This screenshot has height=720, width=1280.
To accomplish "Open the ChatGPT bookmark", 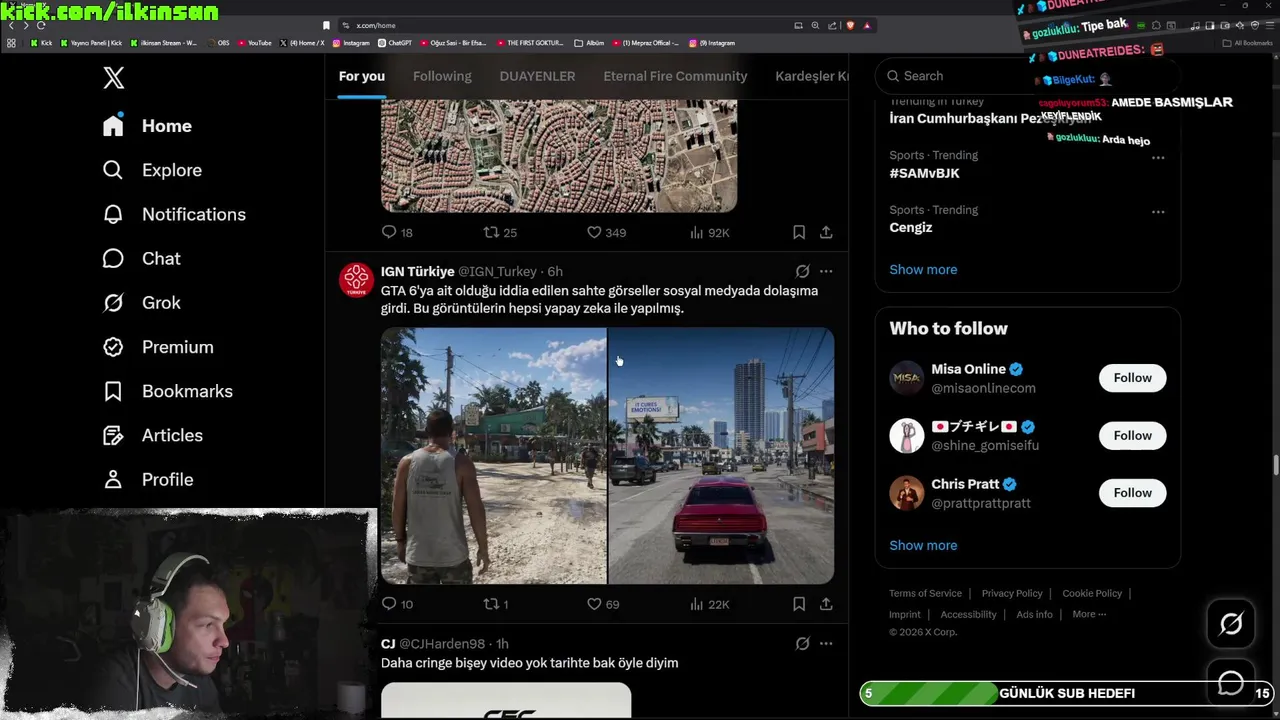I will [x=395, y=43].
